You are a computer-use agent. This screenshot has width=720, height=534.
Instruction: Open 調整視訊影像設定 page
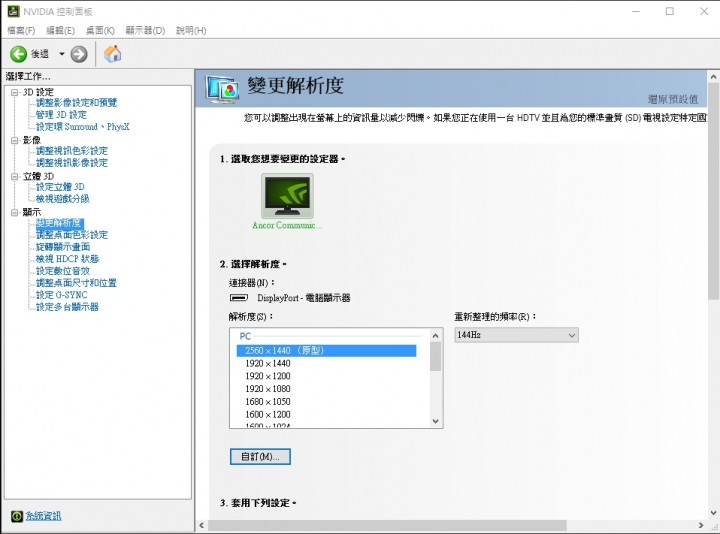pos(72,163)
